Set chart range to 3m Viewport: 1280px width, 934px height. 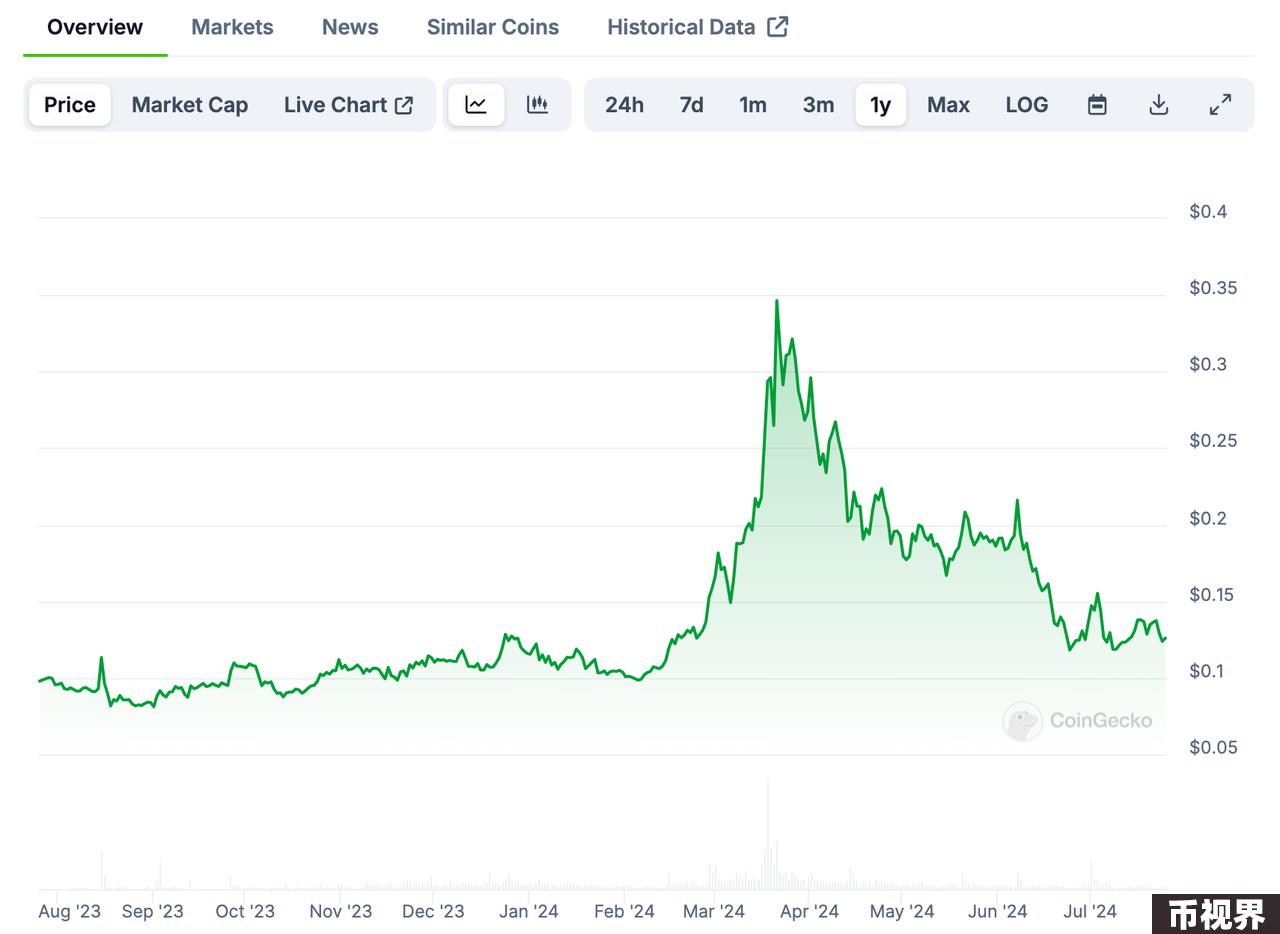click(818, 105)
